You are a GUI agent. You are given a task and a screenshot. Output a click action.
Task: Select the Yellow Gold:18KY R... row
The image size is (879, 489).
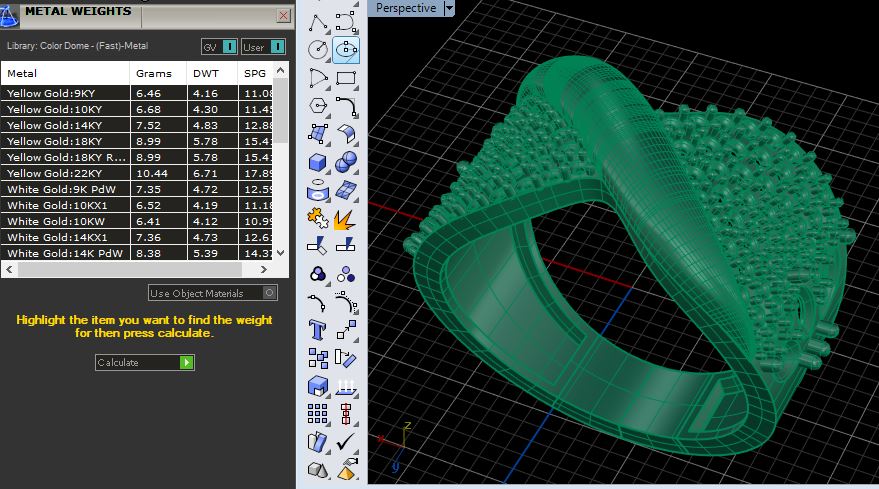137,157
